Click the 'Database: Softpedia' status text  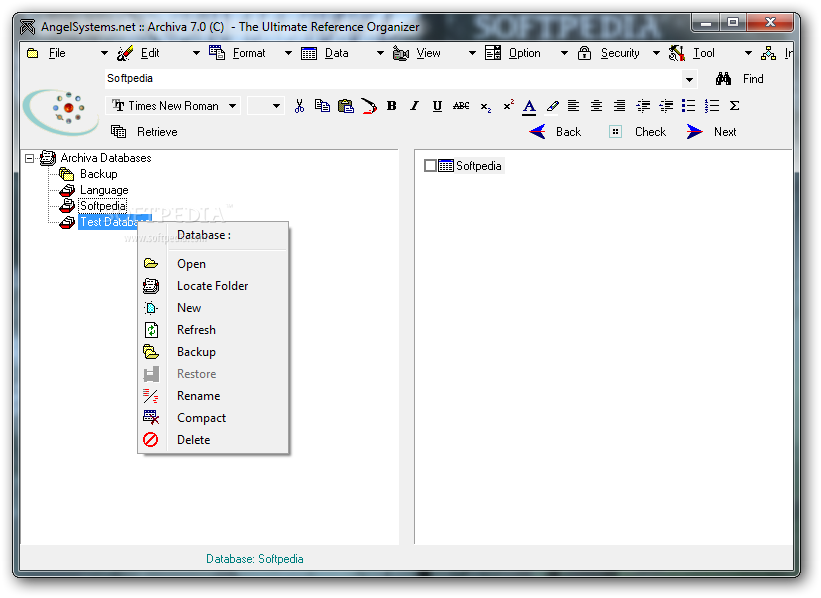point(254,559)
